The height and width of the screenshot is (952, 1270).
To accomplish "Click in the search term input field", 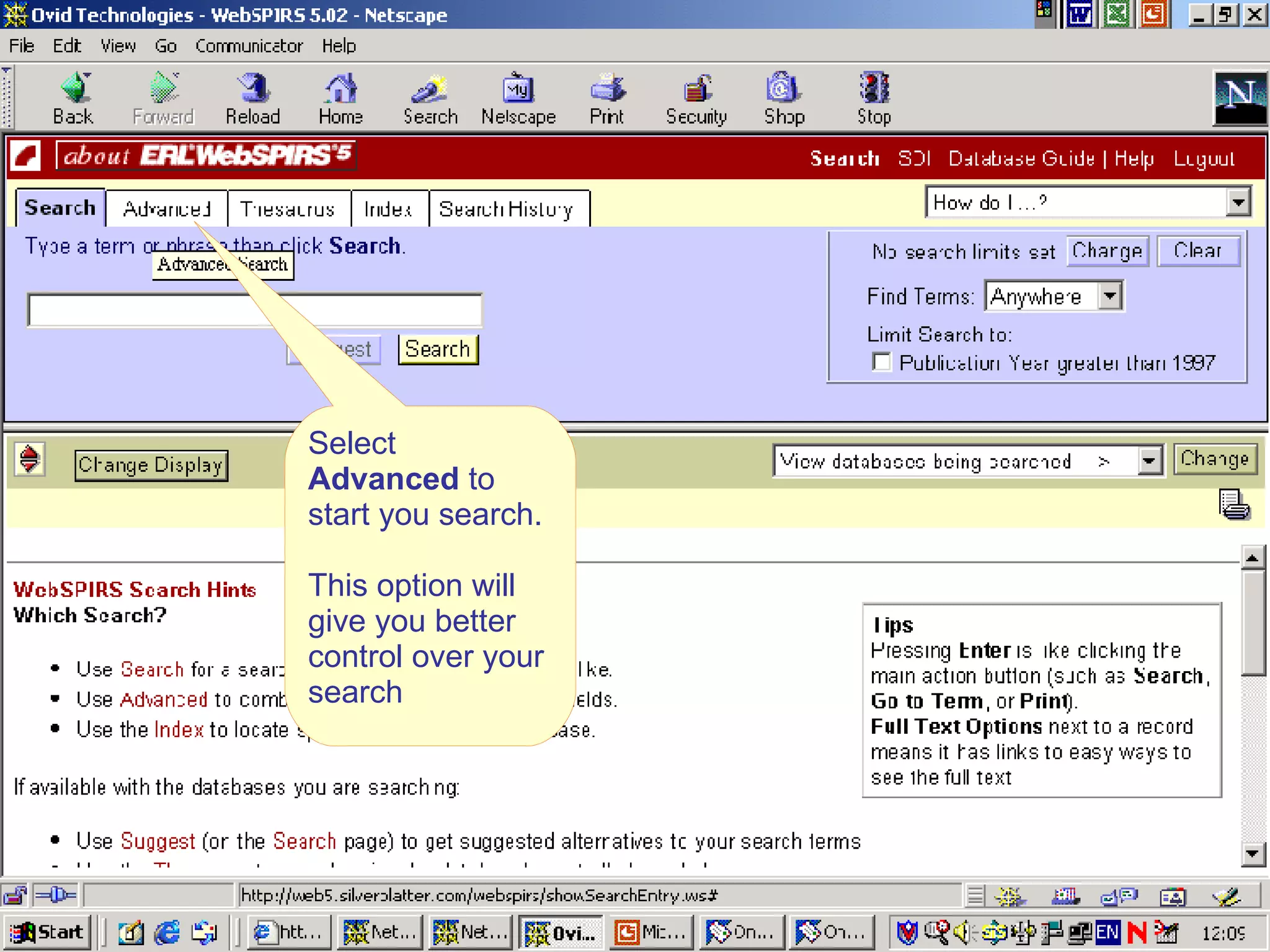I will [255, 310].
